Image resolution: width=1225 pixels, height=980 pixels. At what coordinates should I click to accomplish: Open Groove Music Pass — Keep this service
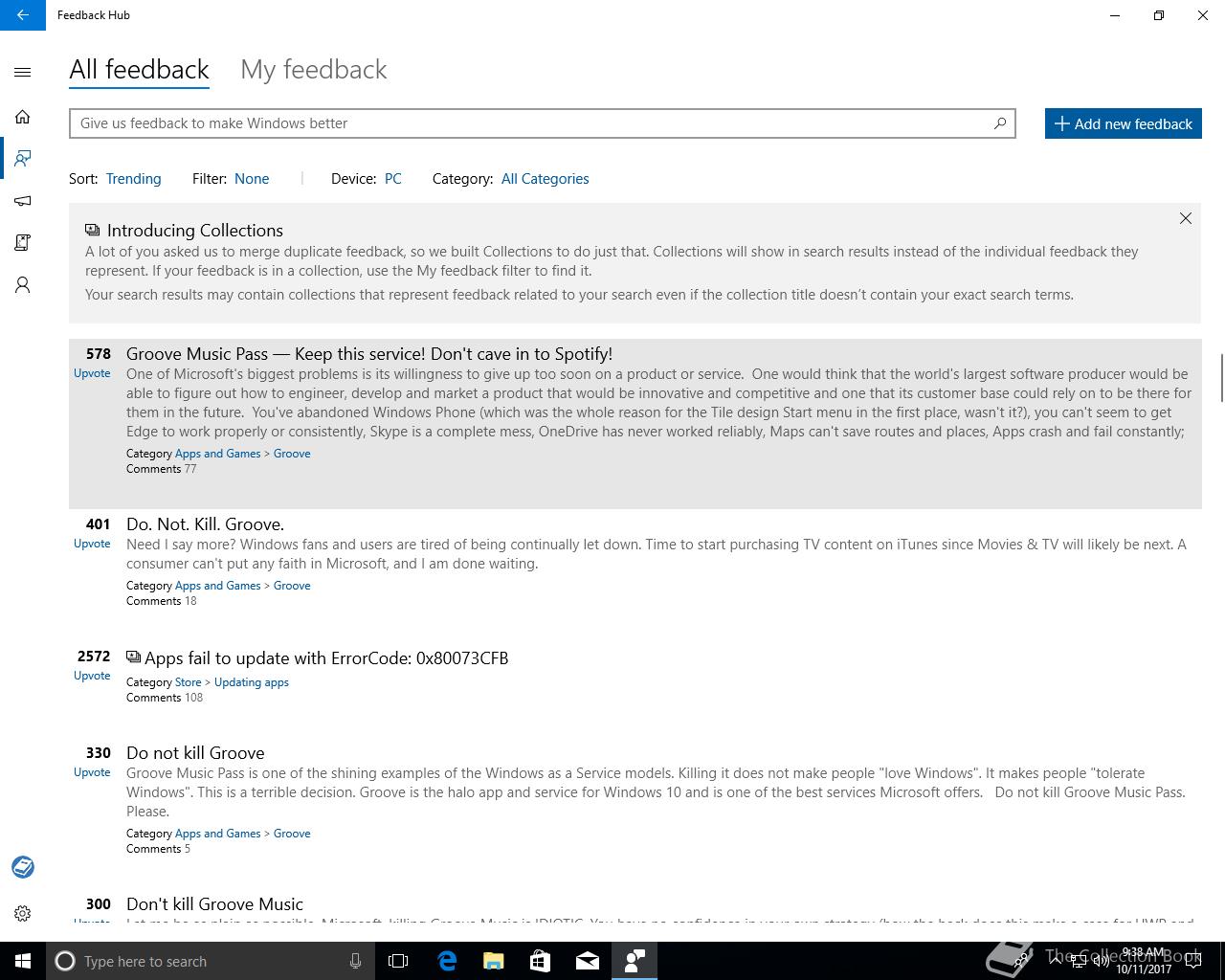[x=369, y=354]
